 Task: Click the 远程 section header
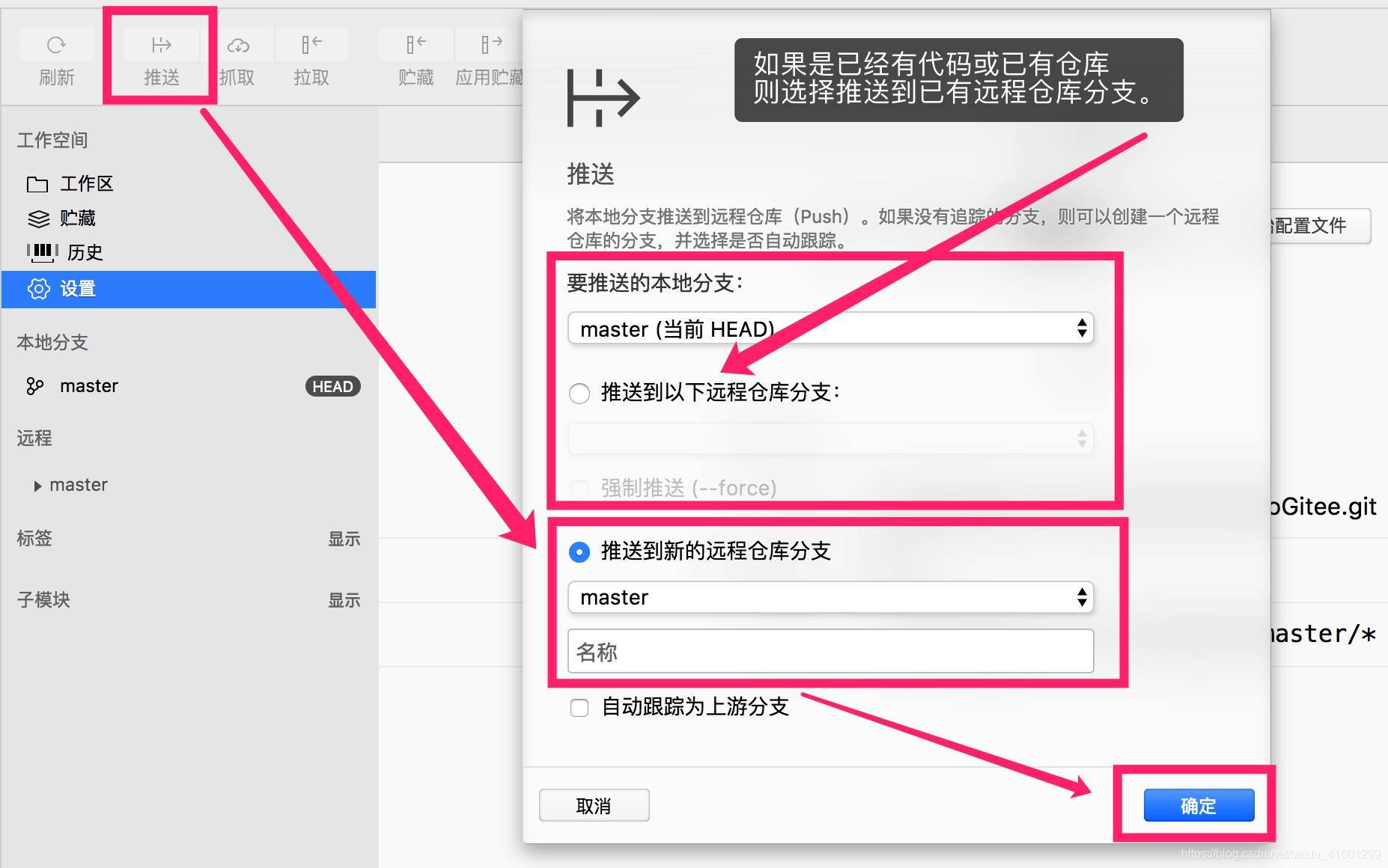(x=34, y=438)
